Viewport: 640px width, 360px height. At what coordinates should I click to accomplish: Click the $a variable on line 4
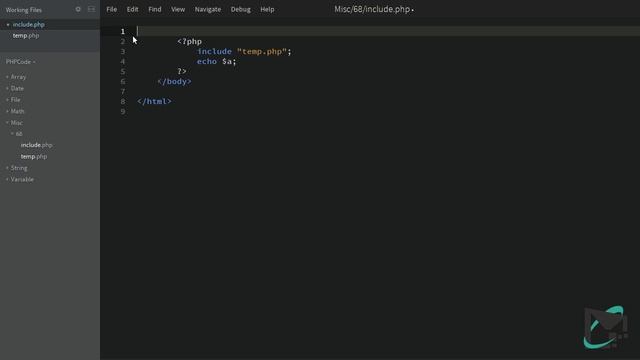point(227,61)
